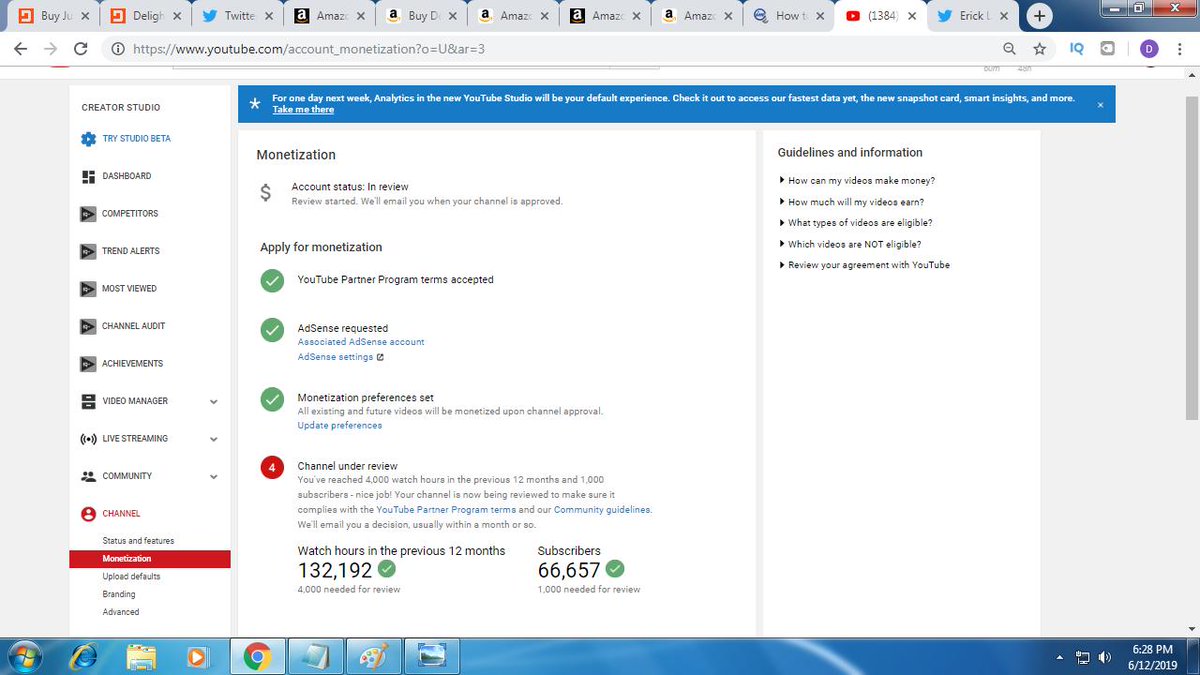Screen dimensions: 1200x675
Task: Click the Live Streaming broadcast icon
Action: [88, 438]
